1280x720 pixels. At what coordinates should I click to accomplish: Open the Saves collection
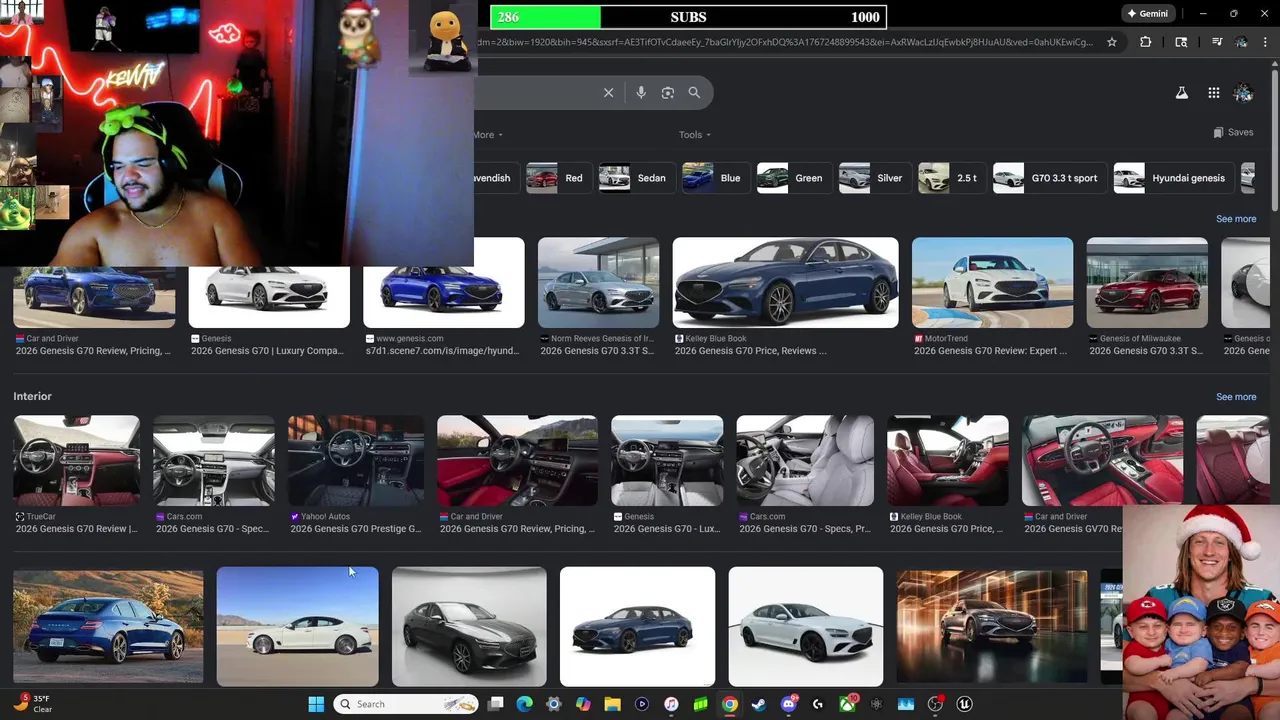(1233, 132)
